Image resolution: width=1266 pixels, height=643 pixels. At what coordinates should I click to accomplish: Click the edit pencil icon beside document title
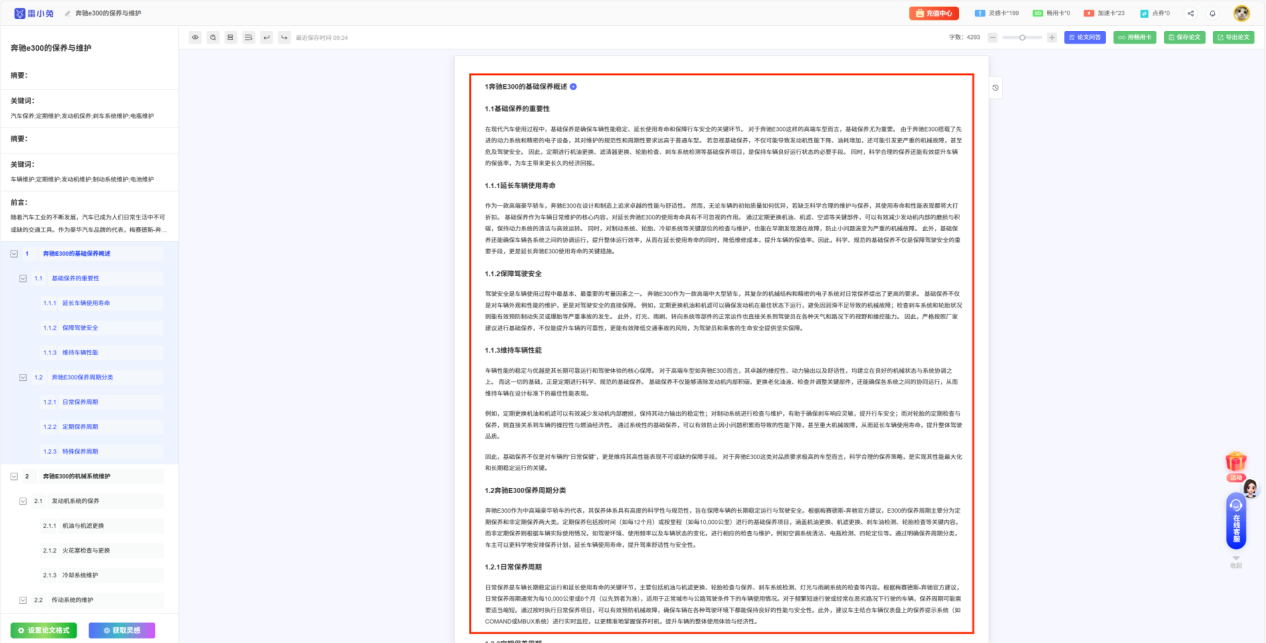pos(67,13)
